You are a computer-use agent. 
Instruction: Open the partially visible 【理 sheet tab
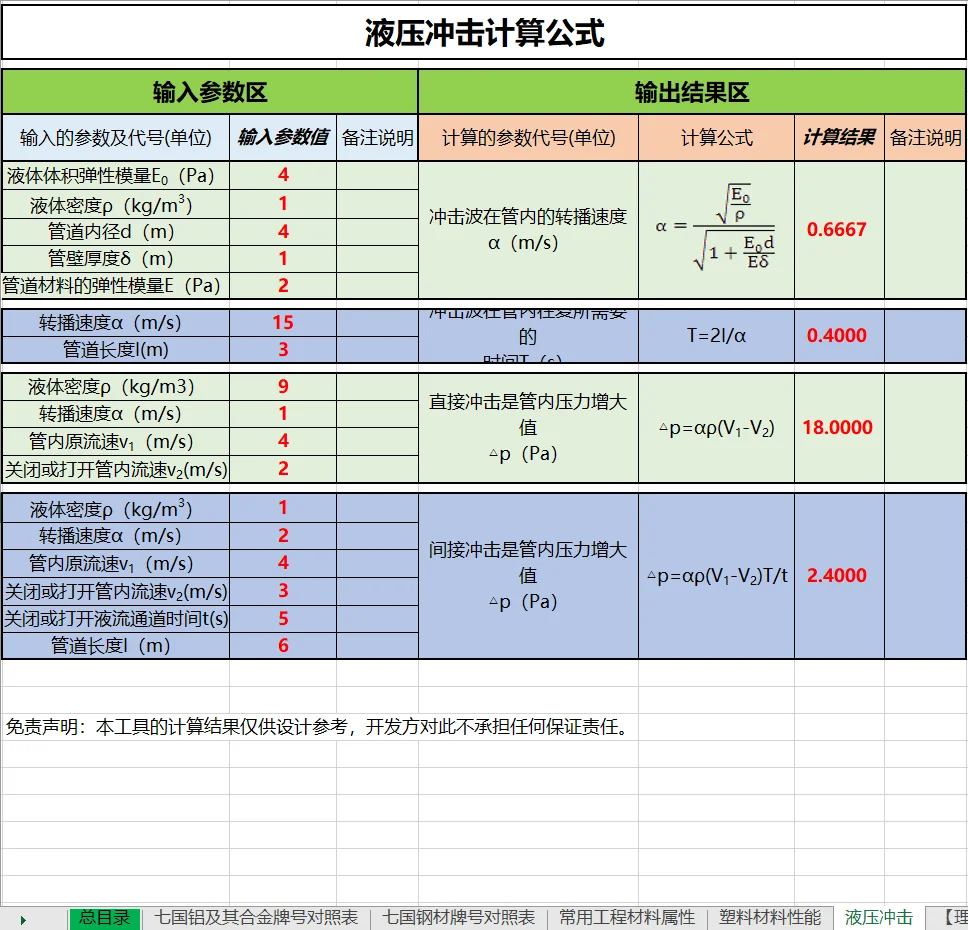[x=948, y=917]
